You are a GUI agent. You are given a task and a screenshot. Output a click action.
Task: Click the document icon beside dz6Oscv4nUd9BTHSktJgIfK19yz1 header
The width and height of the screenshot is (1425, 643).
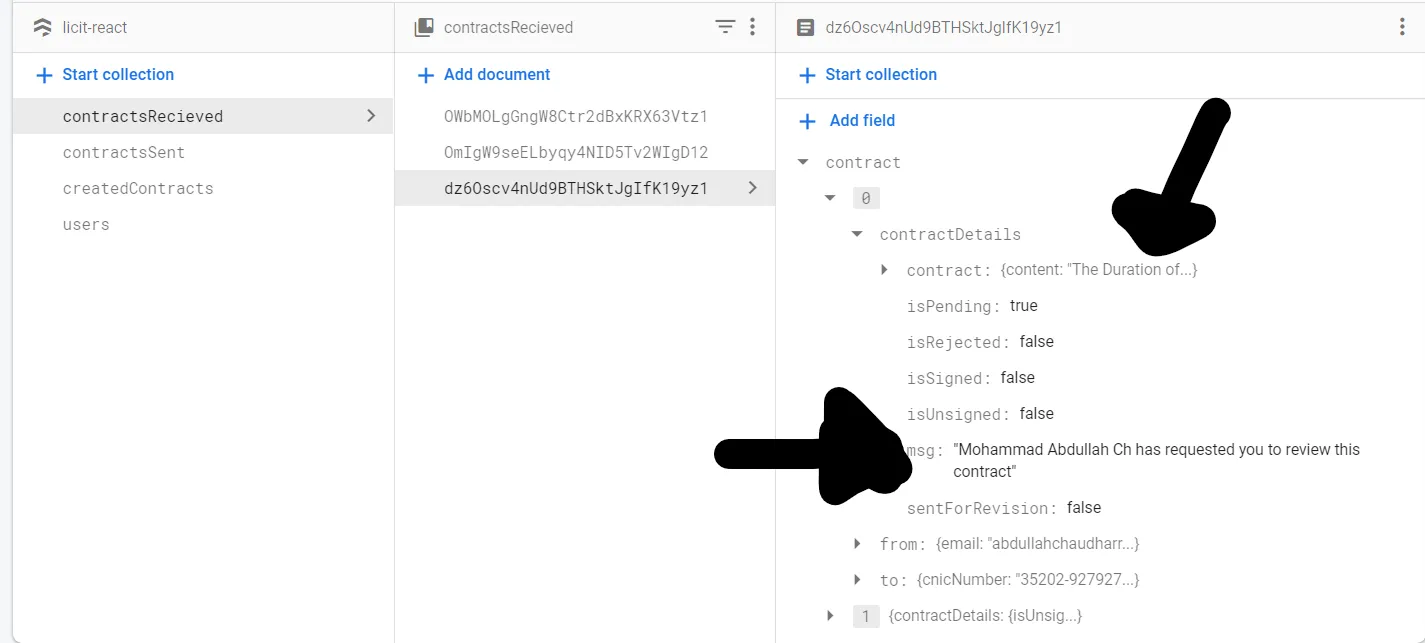tap(805, 27)
